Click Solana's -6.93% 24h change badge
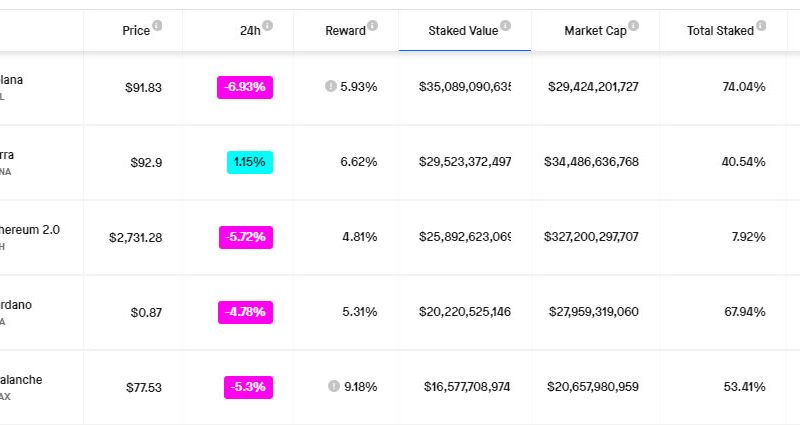800x425 pixels. click(244, 87)
